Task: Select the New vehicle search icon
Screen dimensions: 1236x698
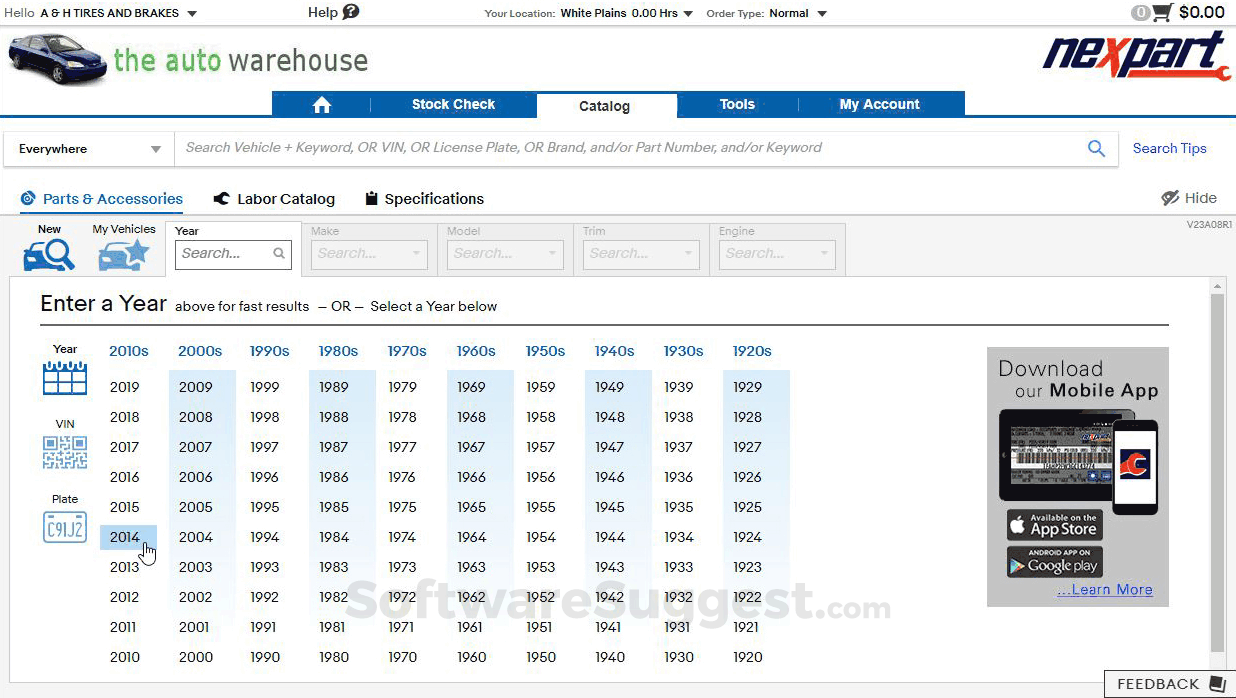Action: tap(49, 256)
